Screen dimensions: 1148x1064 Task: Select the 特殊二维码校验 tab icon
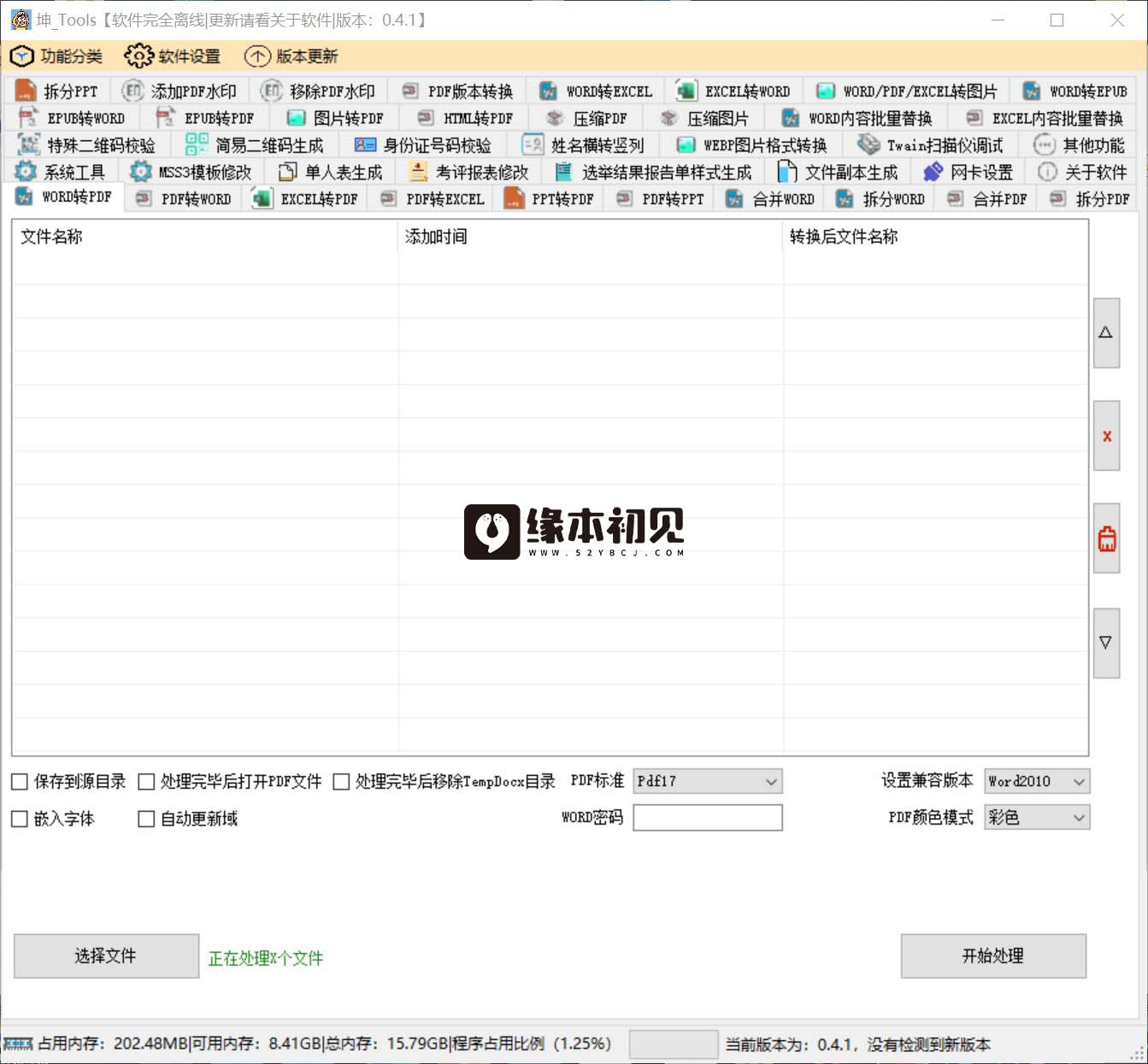pyautogui.click(x=28, y=144)
